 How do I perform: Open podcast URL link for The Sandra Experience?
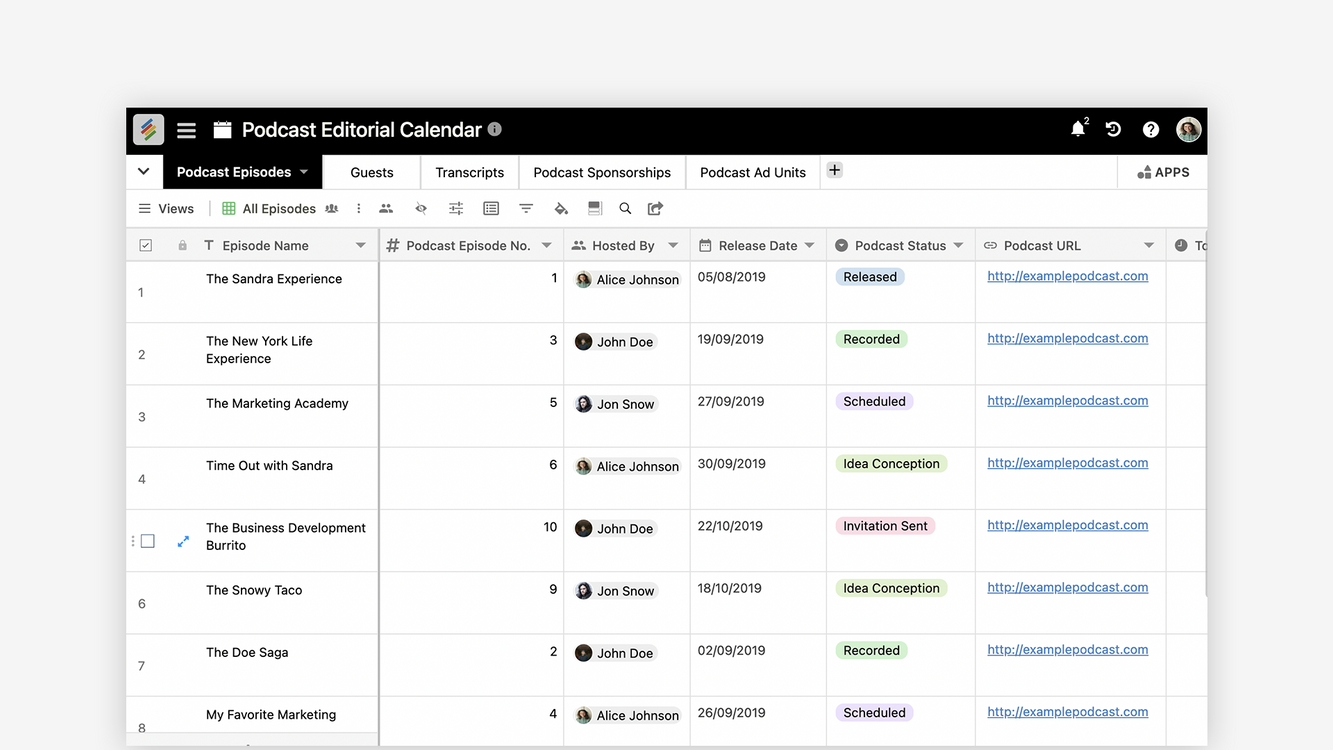1067,276
